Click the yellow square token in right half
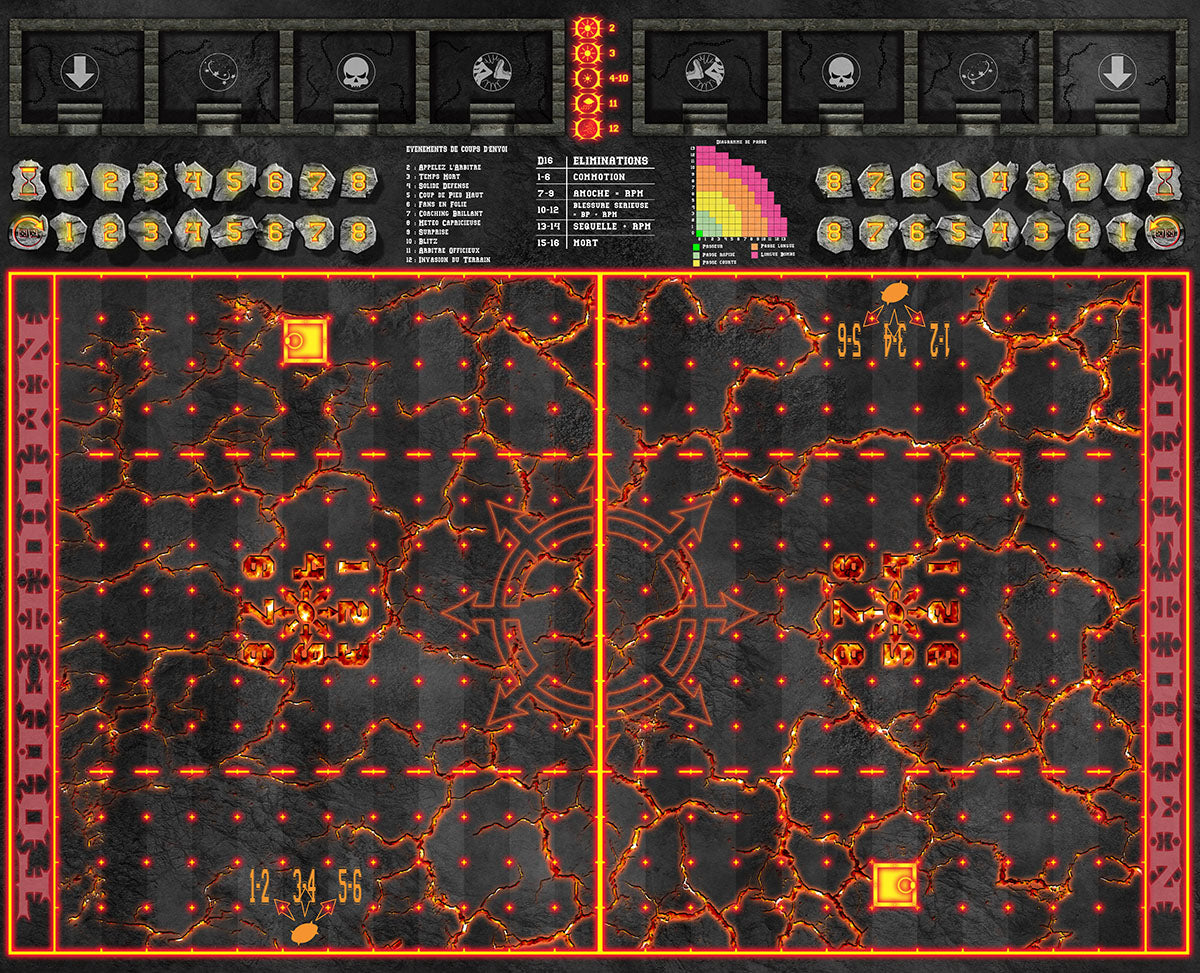The height and width of the screenshot is (973, 1200). [x=896, y=885]
